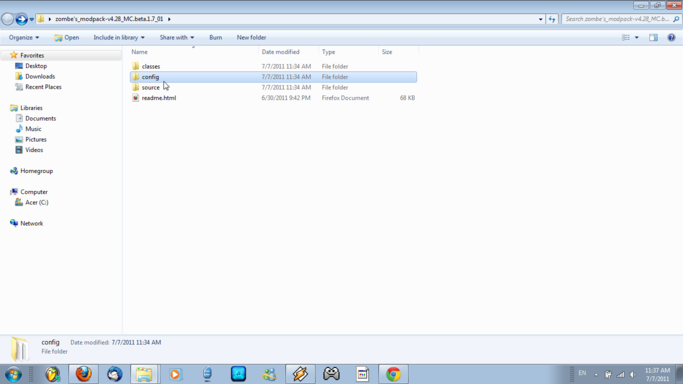Open Desktop in the navigation pane
The width and height of the screenshot is (683, 384).
pos(36,66)
